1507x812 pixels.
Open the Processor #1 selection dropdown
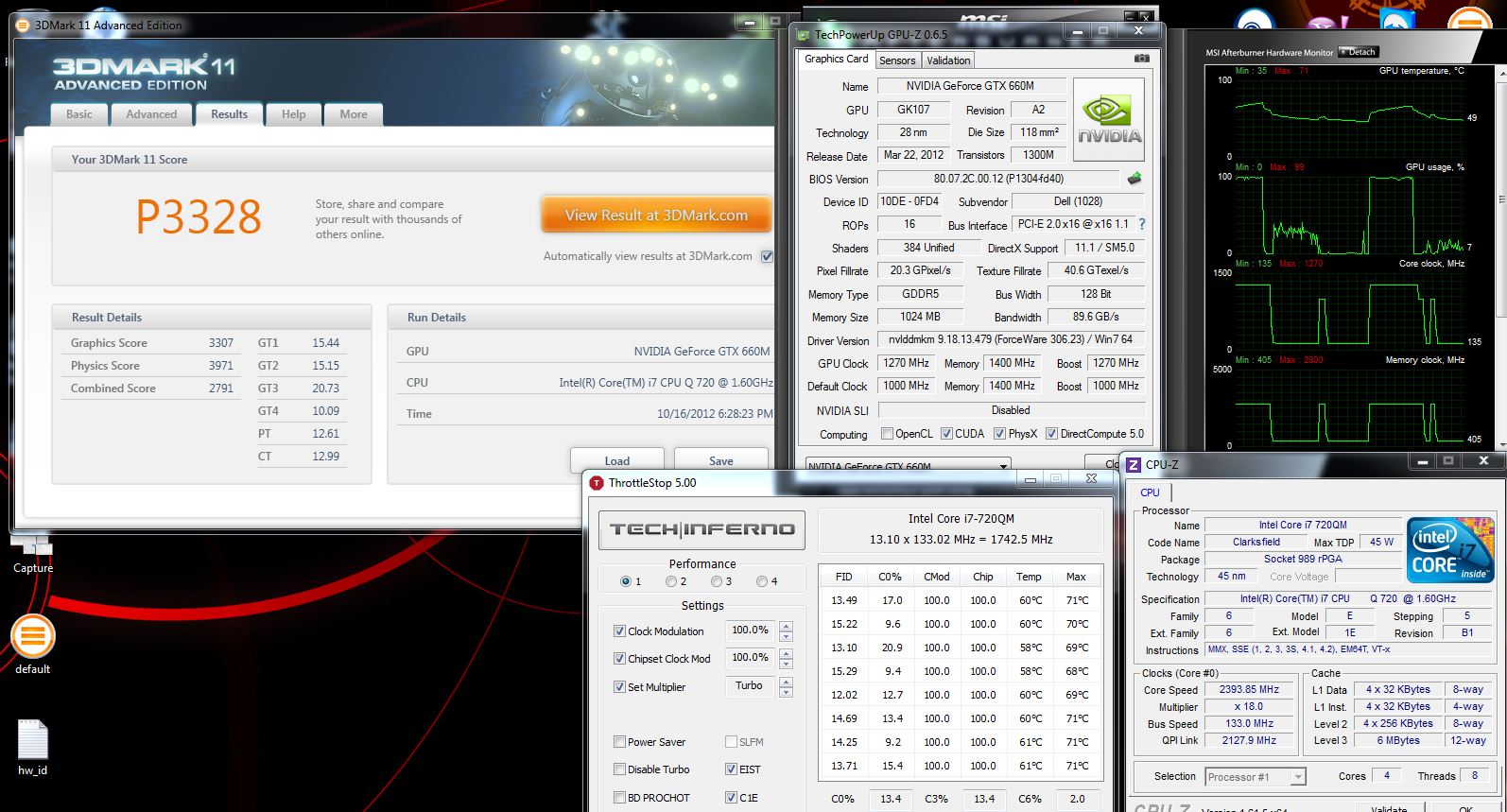[x=1256, y=776]
